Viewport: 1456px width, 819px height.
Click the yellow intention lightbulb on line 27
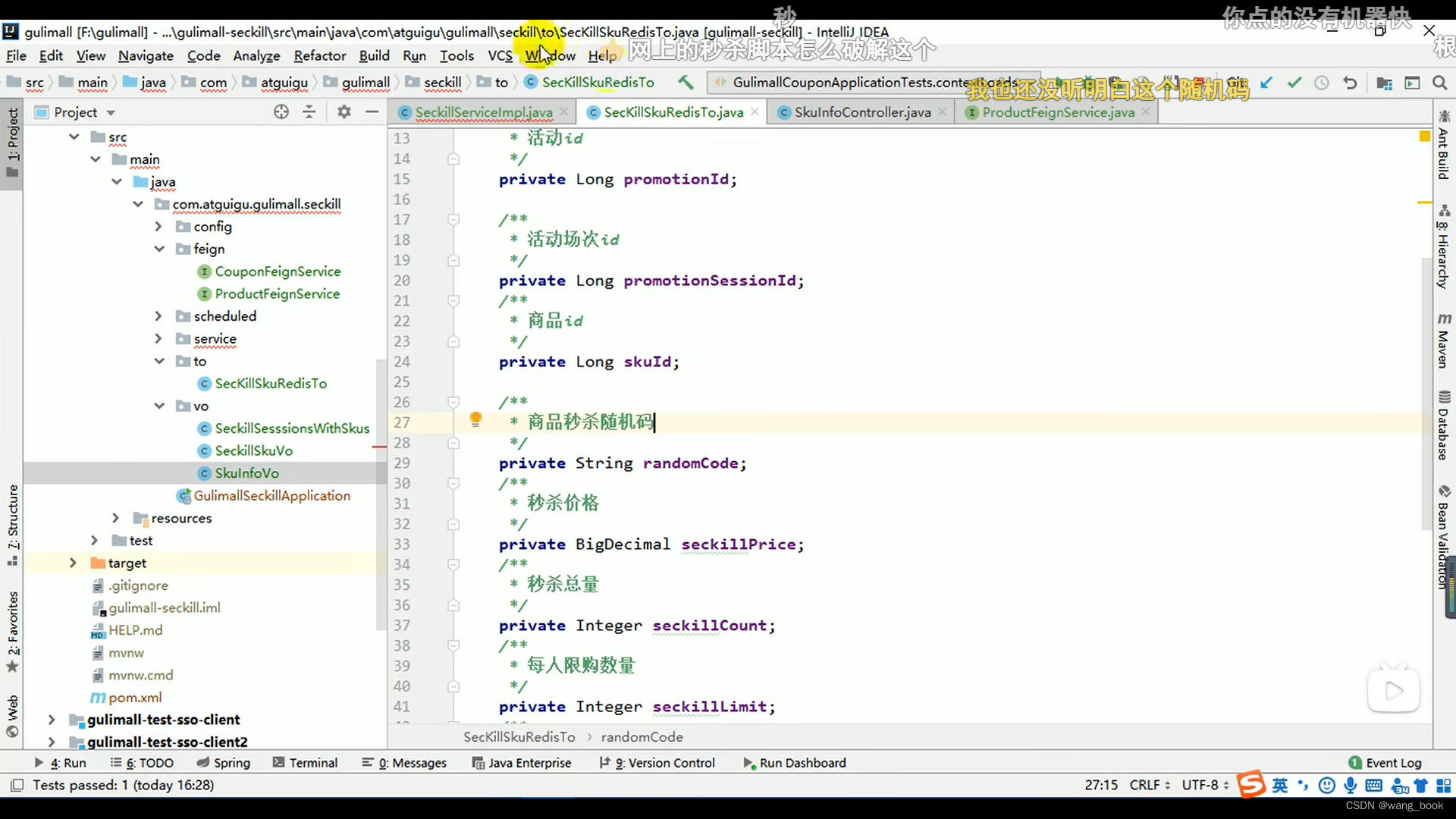475,419
